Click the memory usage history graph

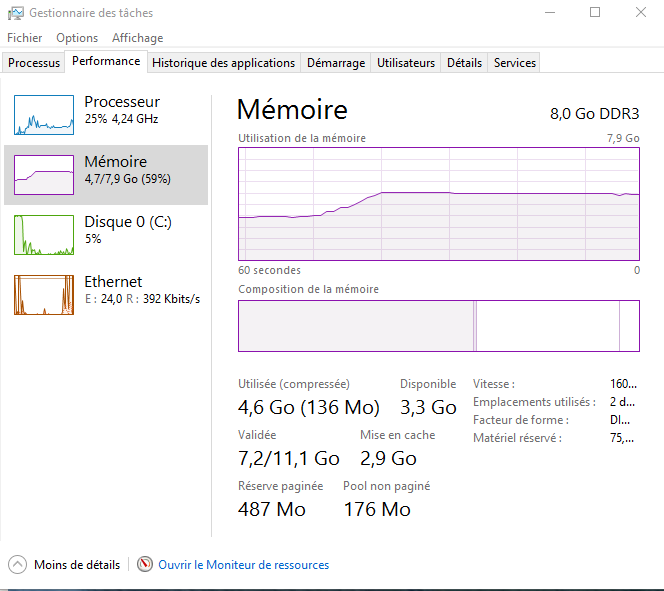(439, 204)
